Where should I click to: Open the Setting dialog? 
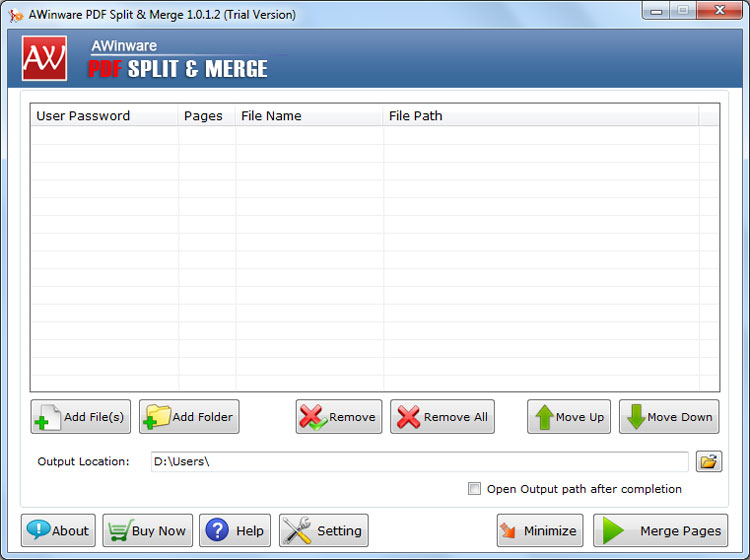323,530
